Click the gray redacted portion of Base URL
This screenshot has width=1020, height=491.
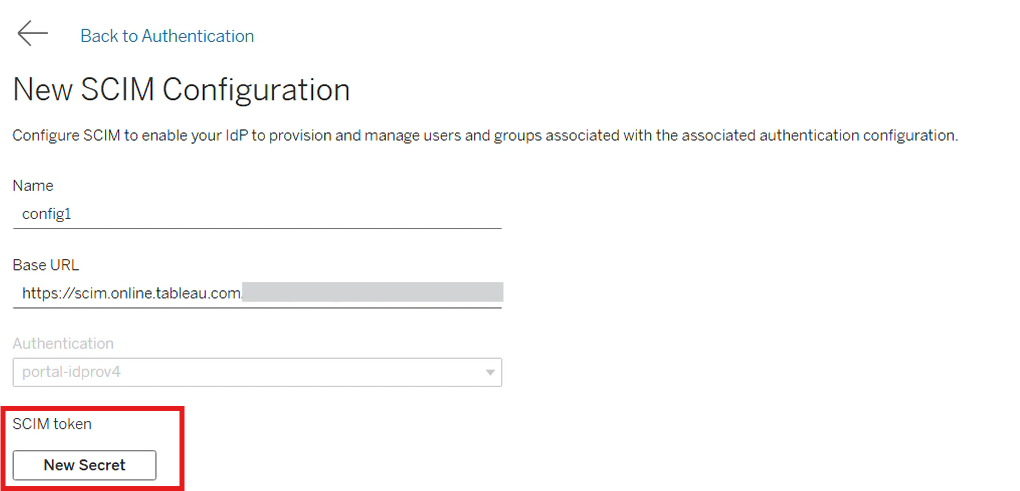(x=373, y=293)
